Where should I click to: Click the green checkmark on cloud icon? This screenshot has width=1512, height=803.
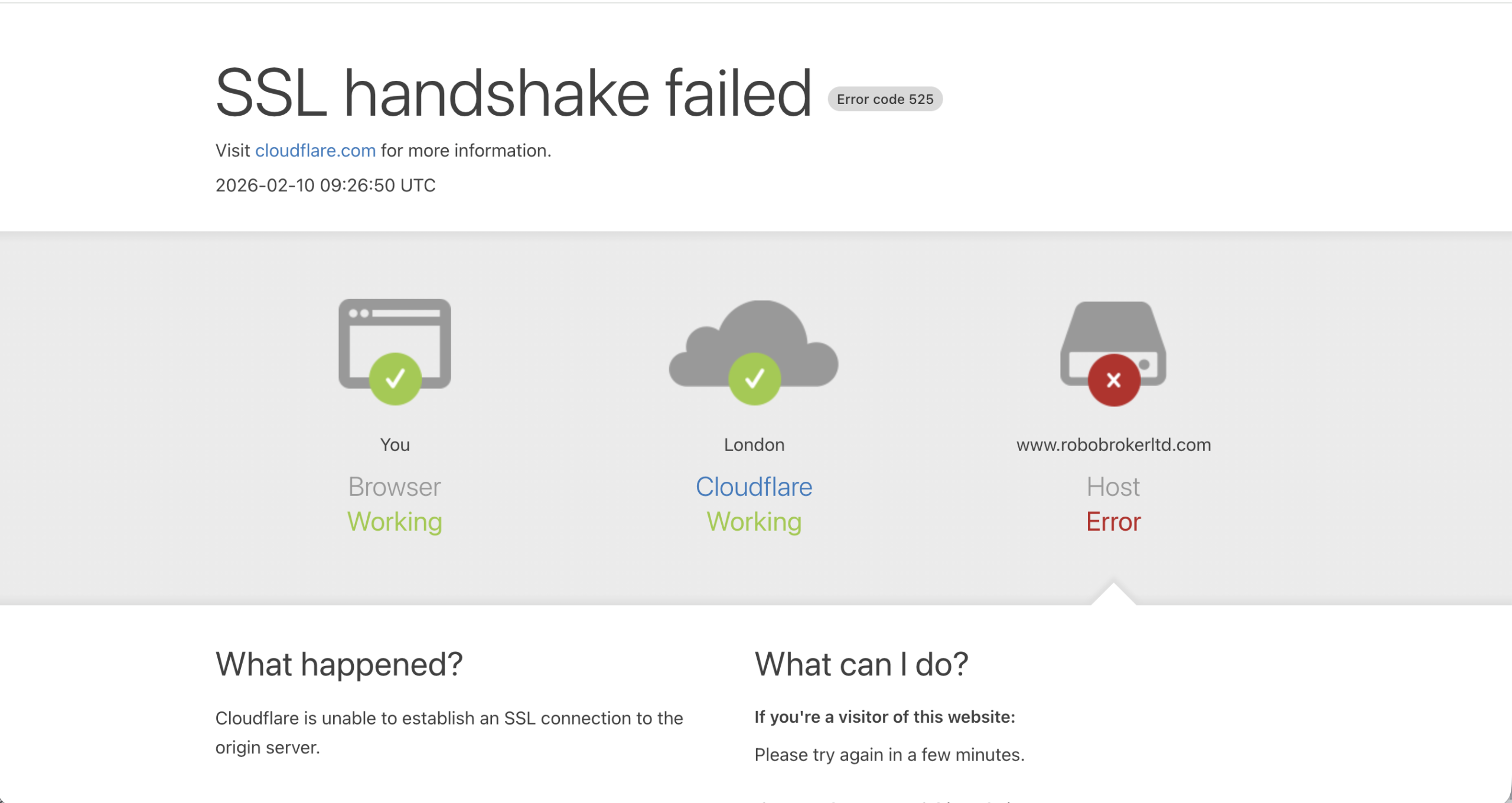point(754,378)
